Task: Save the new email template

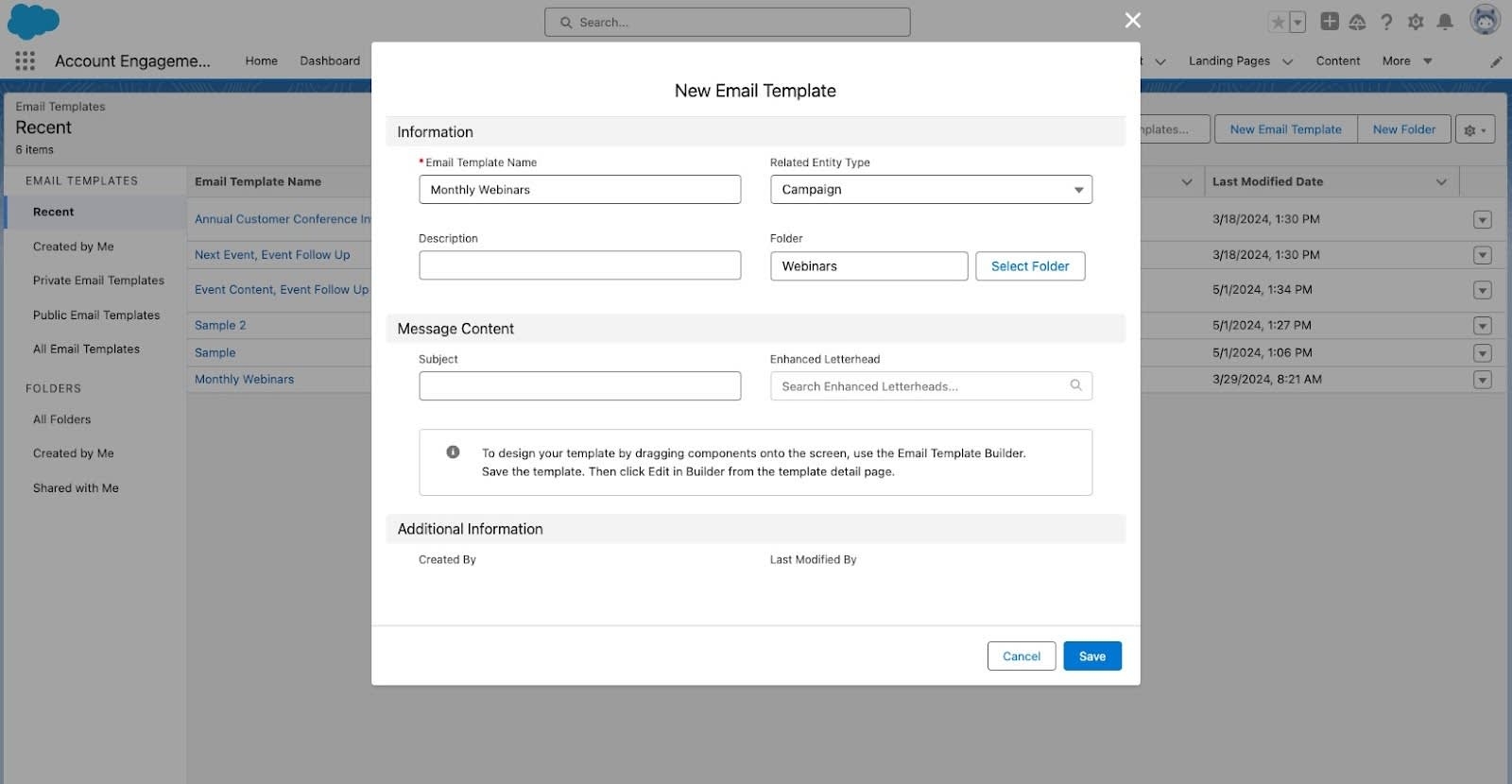Action: tap(1092, 656)
